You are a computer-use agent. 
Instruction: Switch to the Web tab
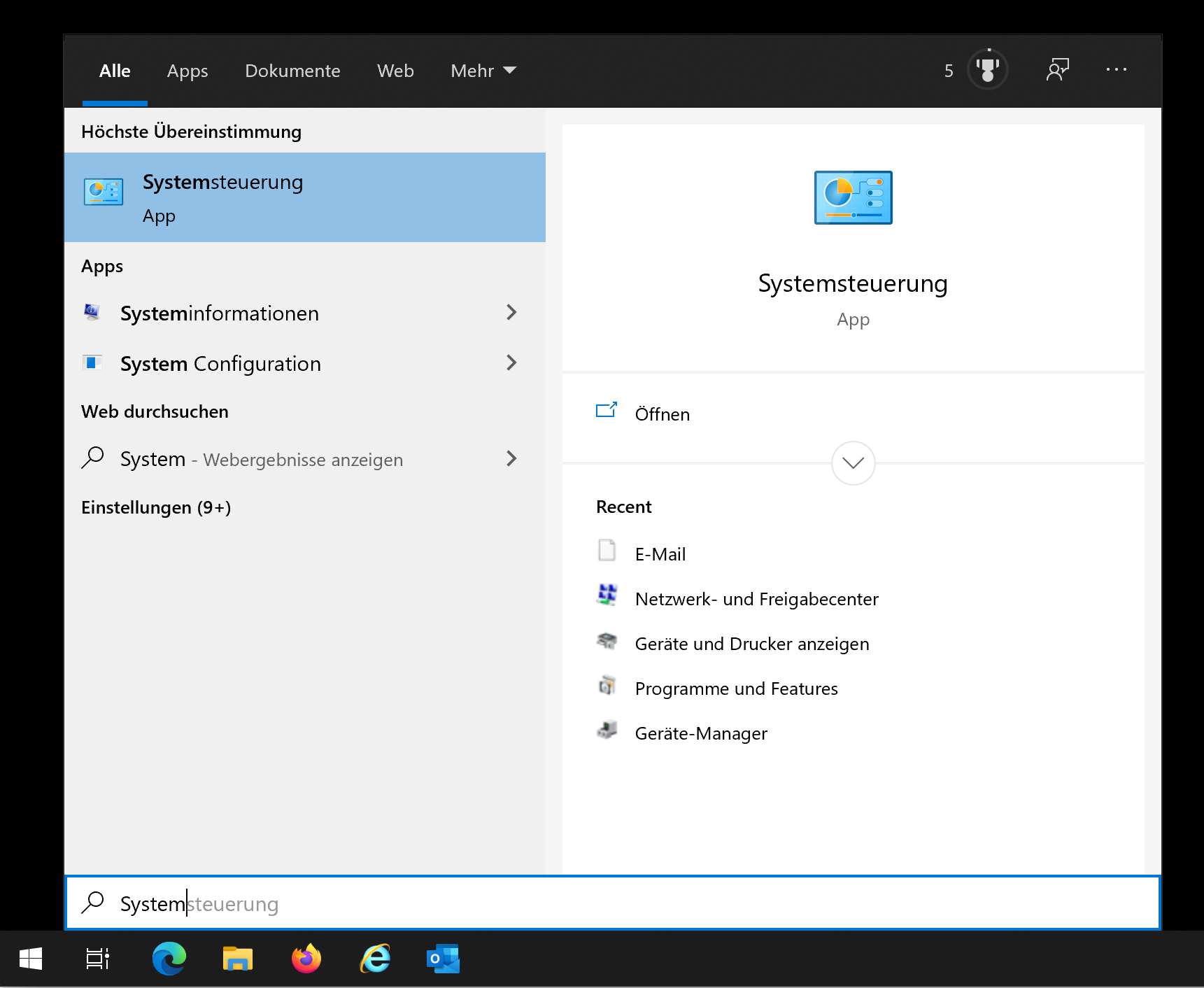(395, 71)
